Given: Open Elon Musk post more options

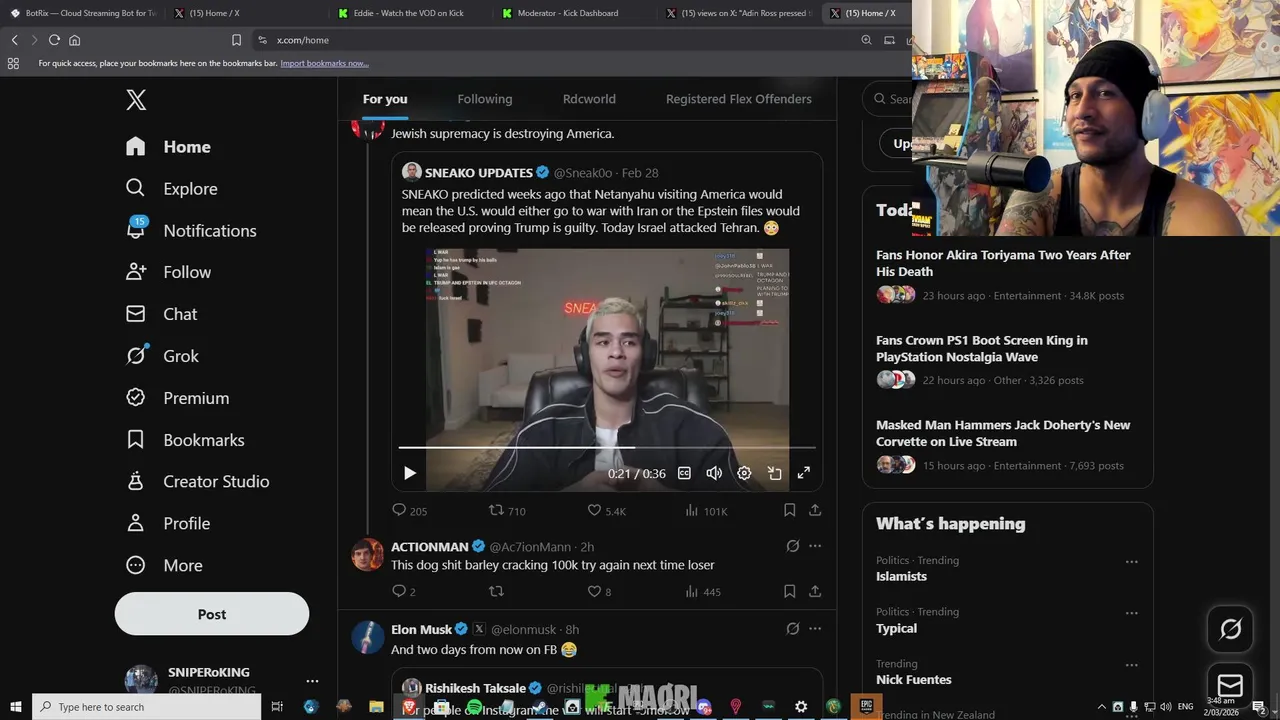Looking at the screenshot, I should [815, 629].
